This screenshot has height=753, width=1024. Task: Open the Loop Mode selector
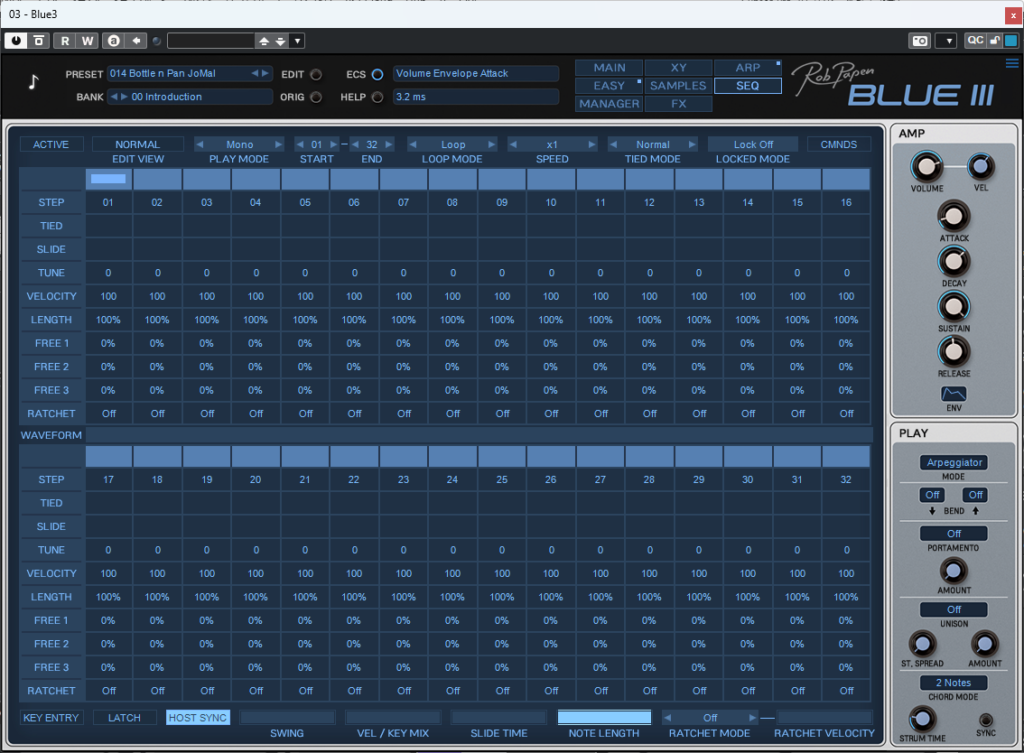click(x=453, y=144)
